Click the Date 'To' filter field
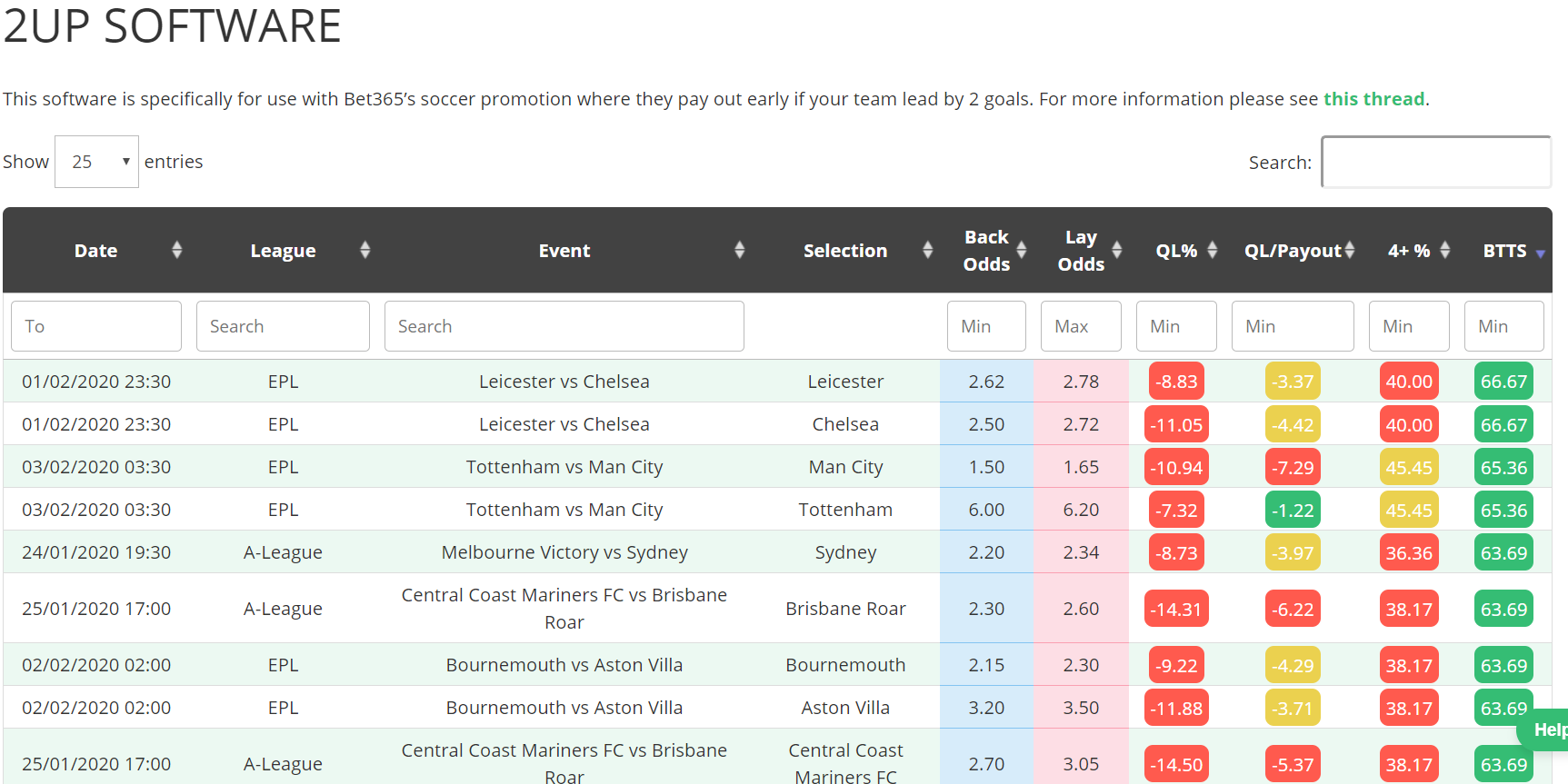1568x784 pixels. (x=96, y=326)
